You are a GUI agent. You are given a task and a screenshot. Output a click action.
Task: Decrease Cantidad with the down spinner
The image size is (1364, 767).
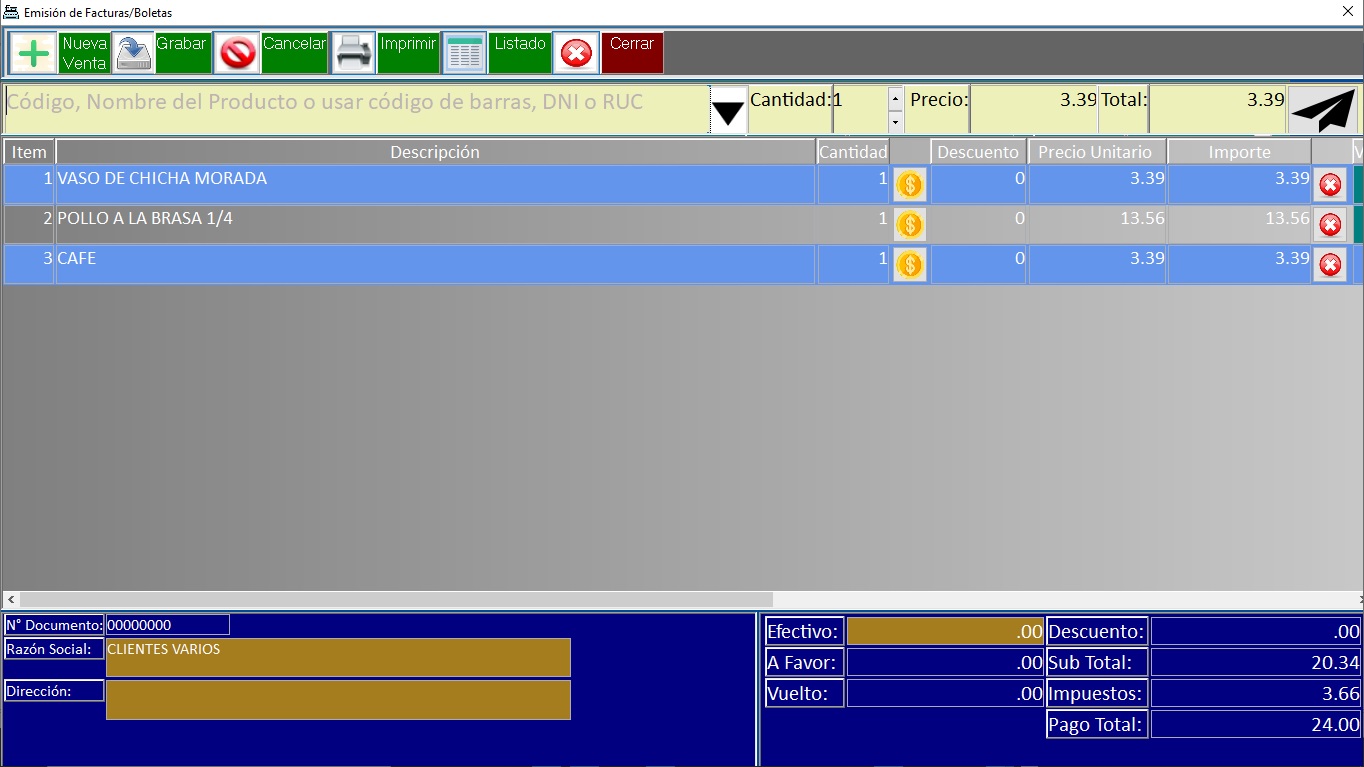click(x=895, y=122)
